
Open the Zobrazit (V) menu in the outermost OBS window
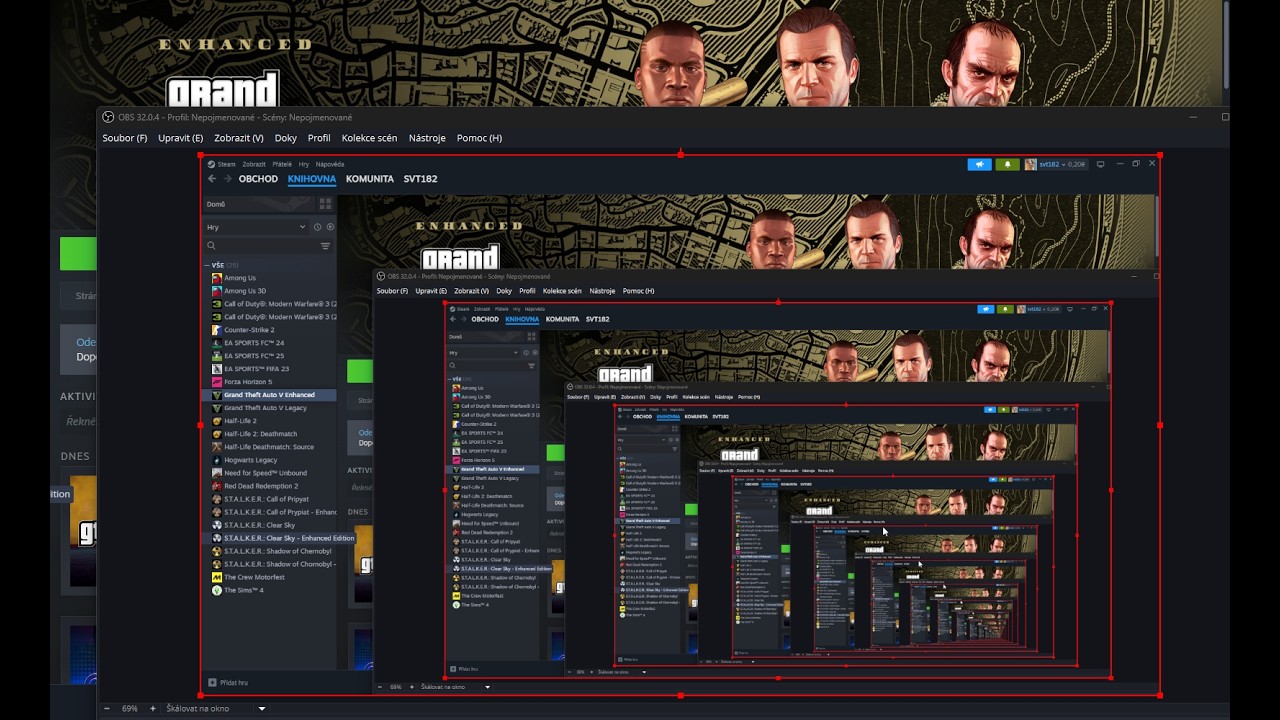tap(239, 138)
